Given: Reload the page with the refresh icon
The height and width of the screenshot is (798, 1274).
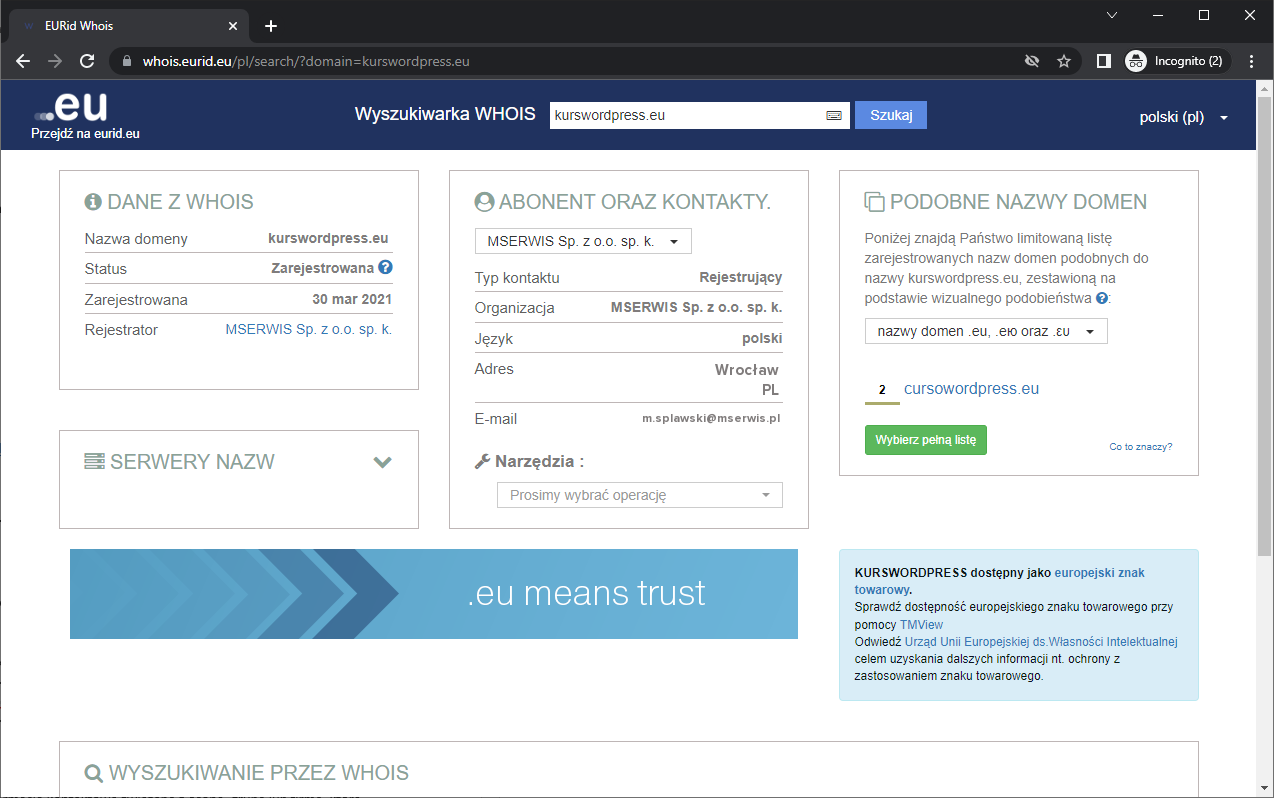Looking at the screenshot, I should 87,61.
